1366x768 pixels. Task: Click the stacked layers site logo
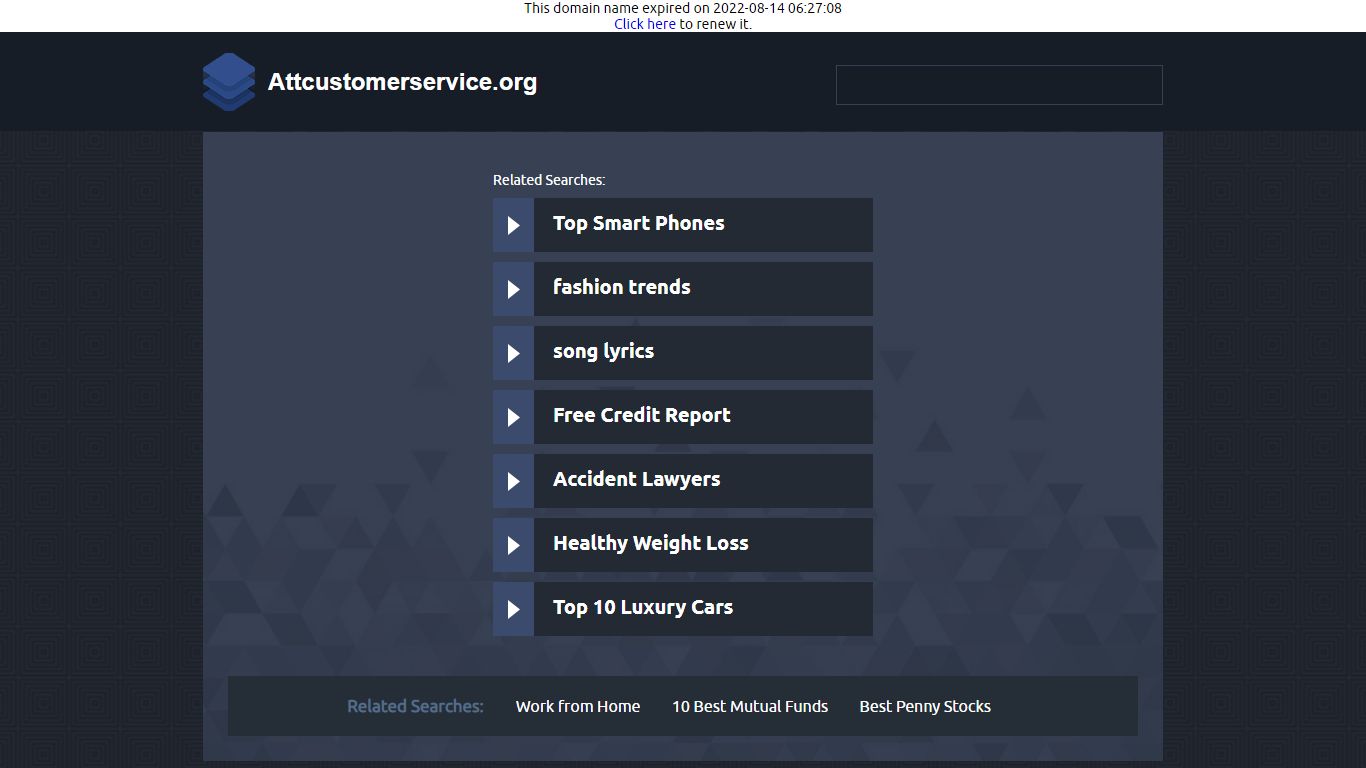229,82
